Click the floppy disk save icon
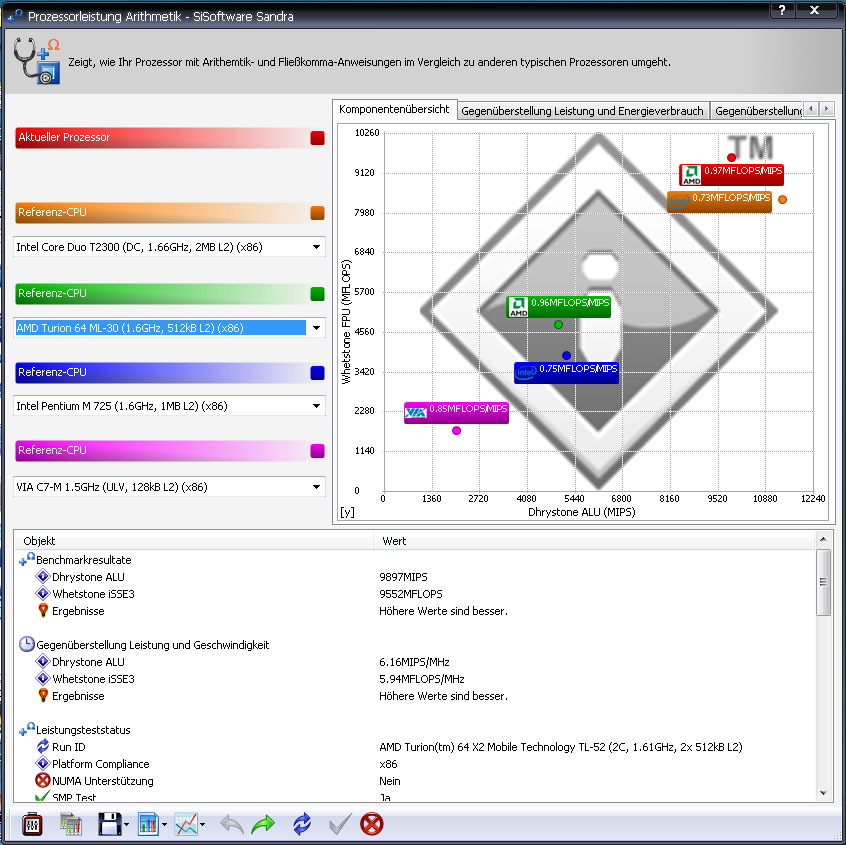Image resolution: width=846 pixels, height=845 pixels. [110, 824]
